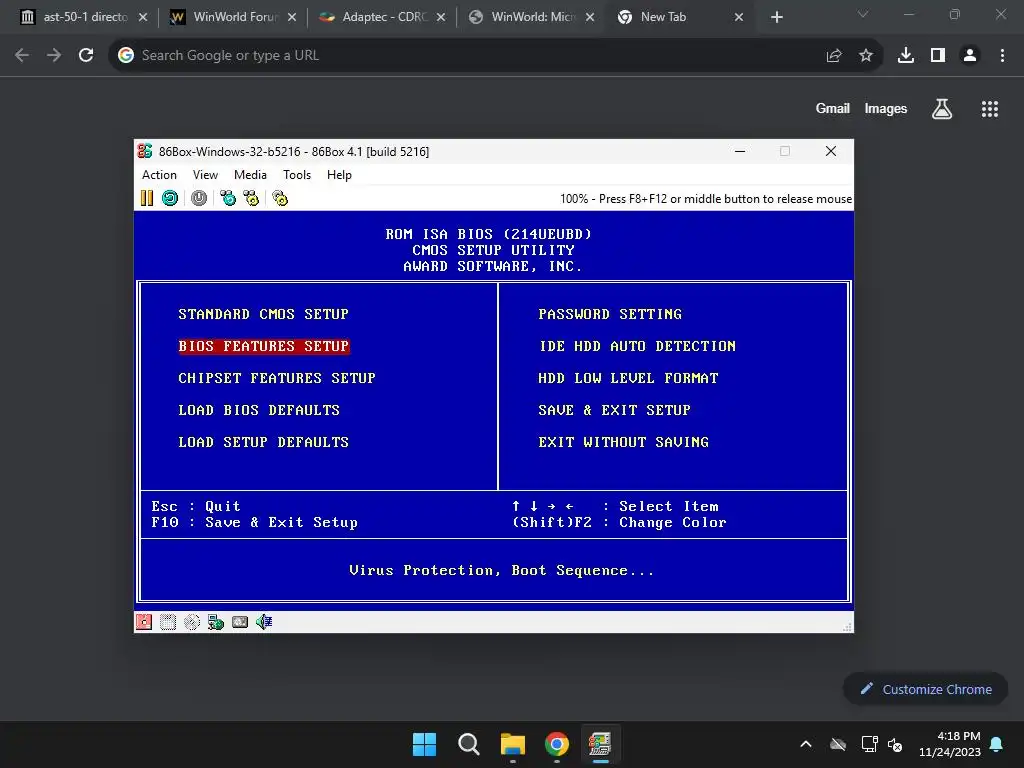Select STANDARD CMOS SETUP in the BIOS
This screenshot has width=1024, height=768.
[263, 314]
